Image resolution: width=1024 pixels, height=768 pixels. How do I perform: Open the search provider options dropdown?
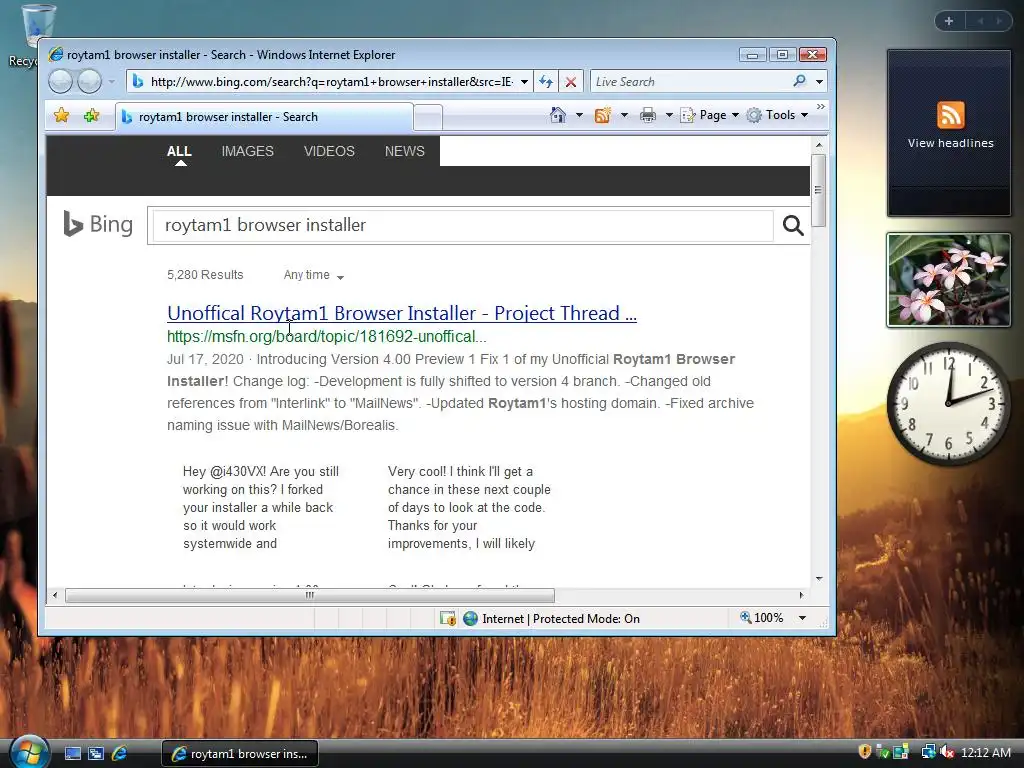coord(819,82)
